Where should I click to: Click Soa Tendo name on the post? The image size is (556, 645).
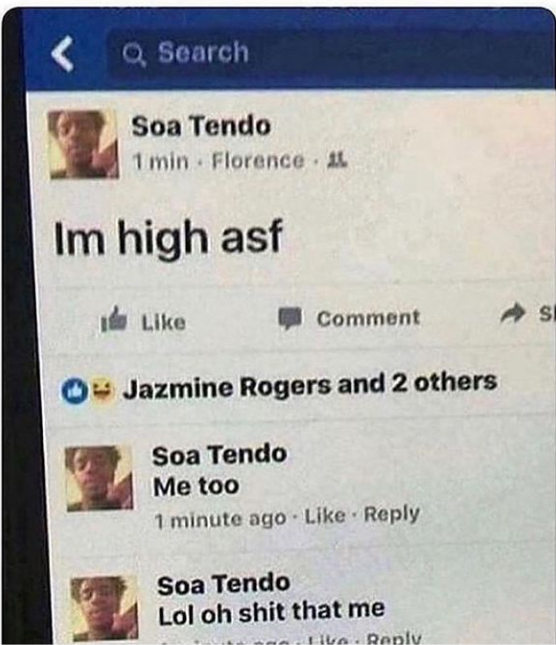[201, 126]
